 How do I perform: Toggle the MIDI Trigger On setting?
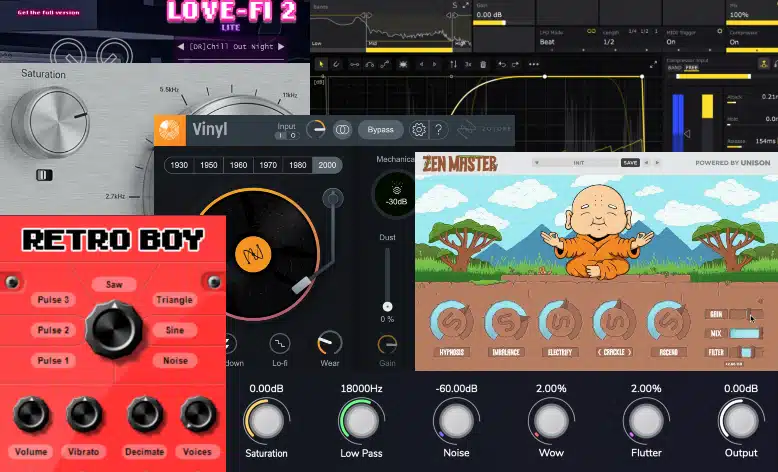coord(671,42)
